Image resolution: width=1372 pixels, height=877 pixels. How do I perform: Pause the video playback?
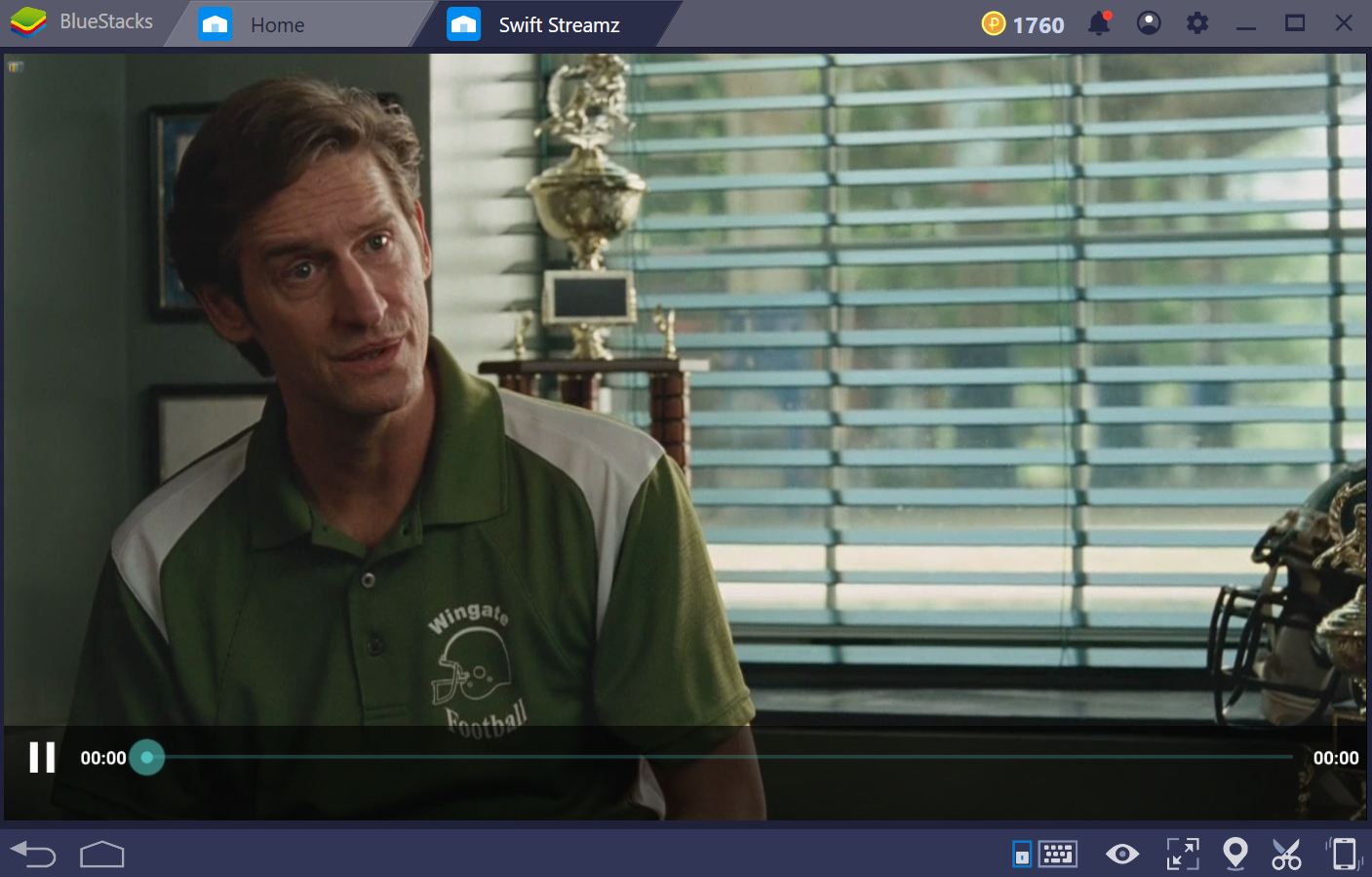42,757
